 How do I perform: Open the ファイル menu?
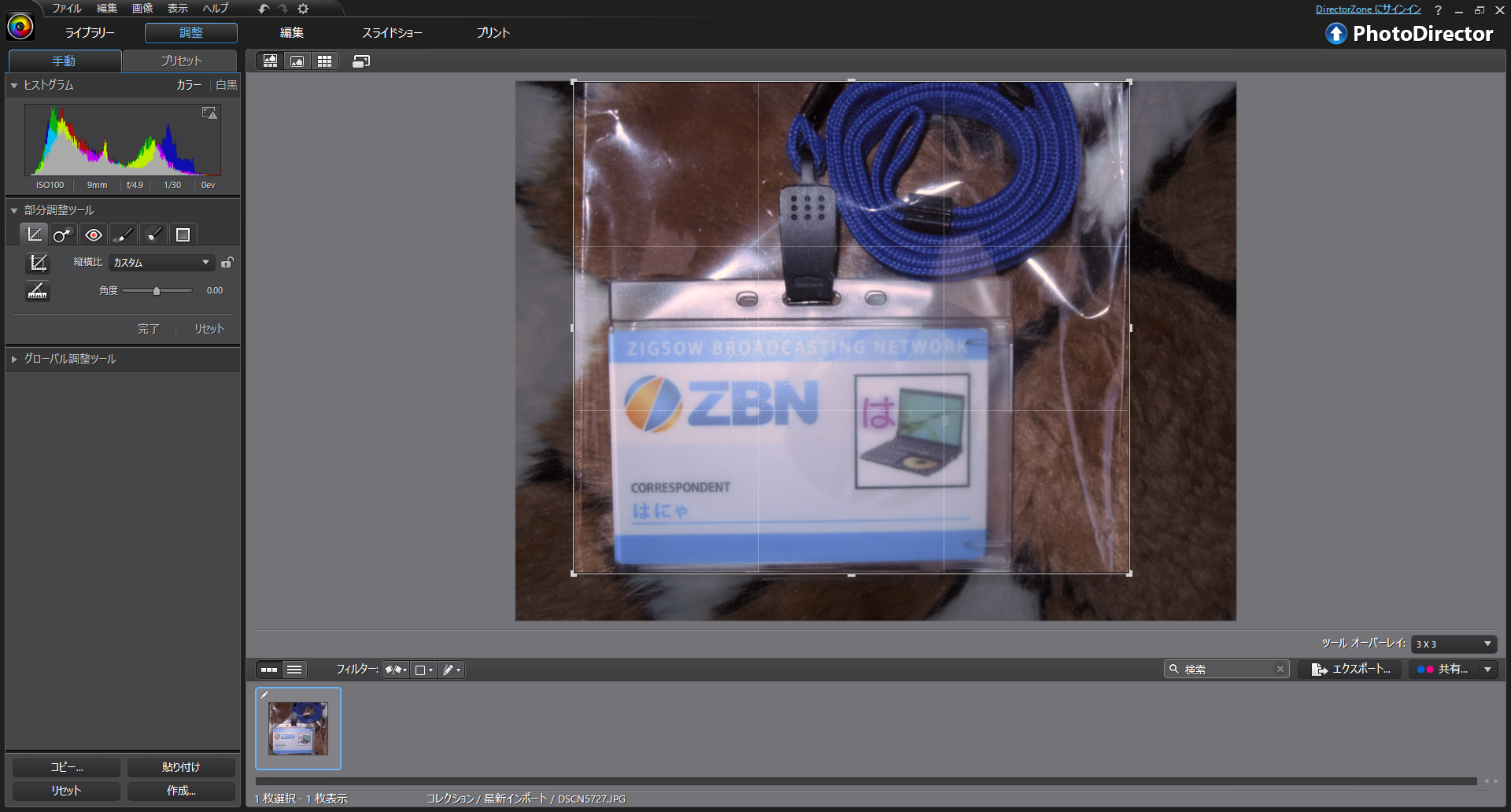tap(67, 9)
